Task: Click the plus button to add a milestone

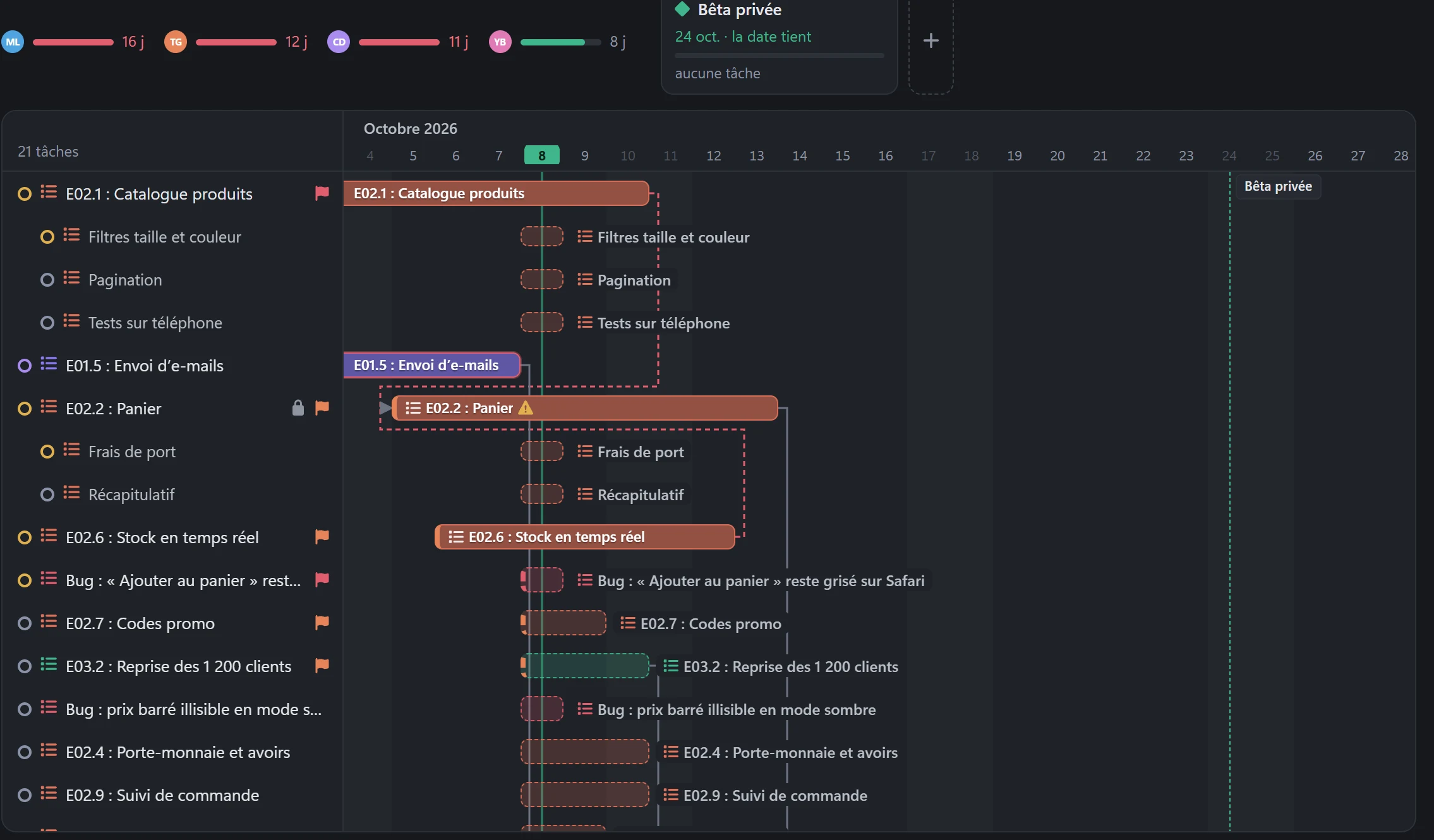Action: (931, 41)
